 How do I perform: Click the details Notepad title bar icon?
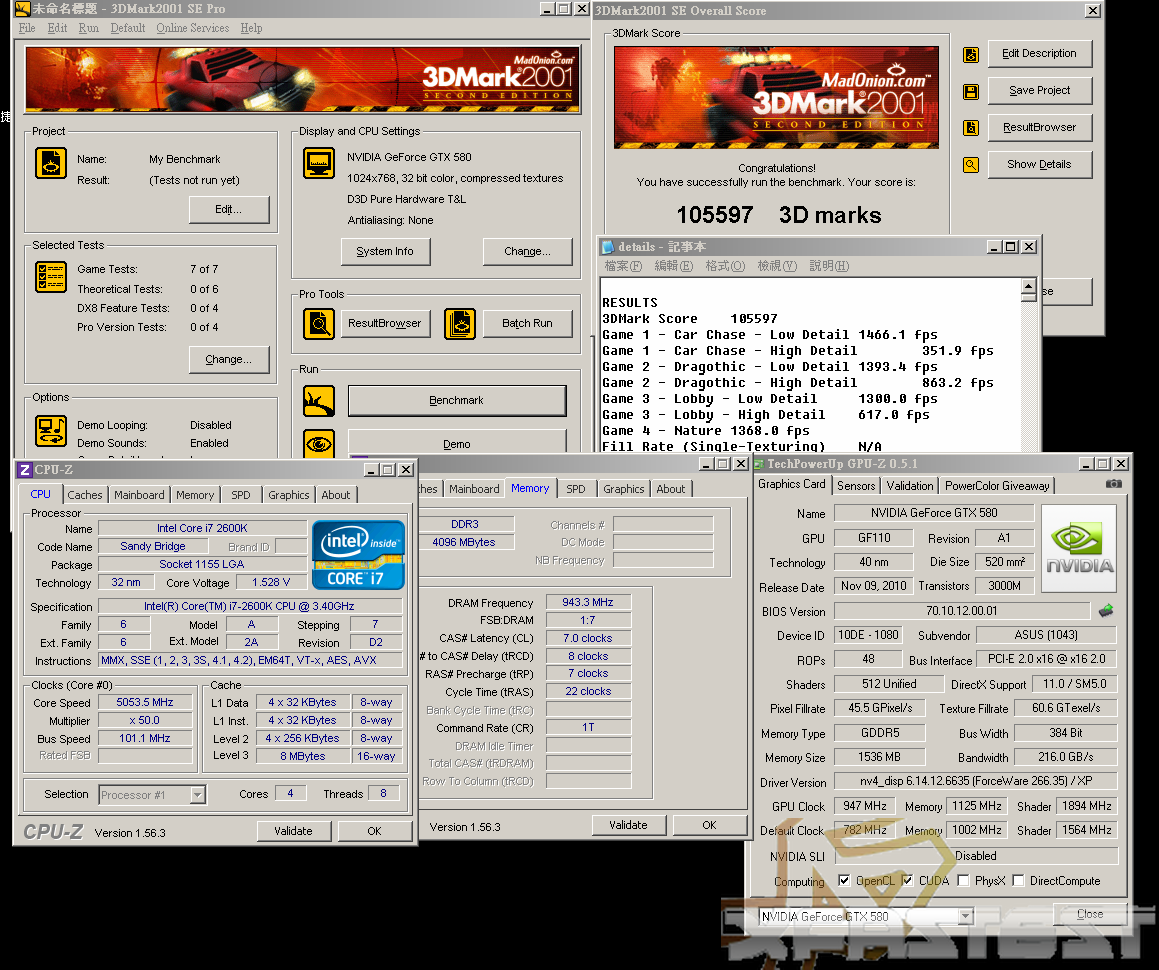608,247
